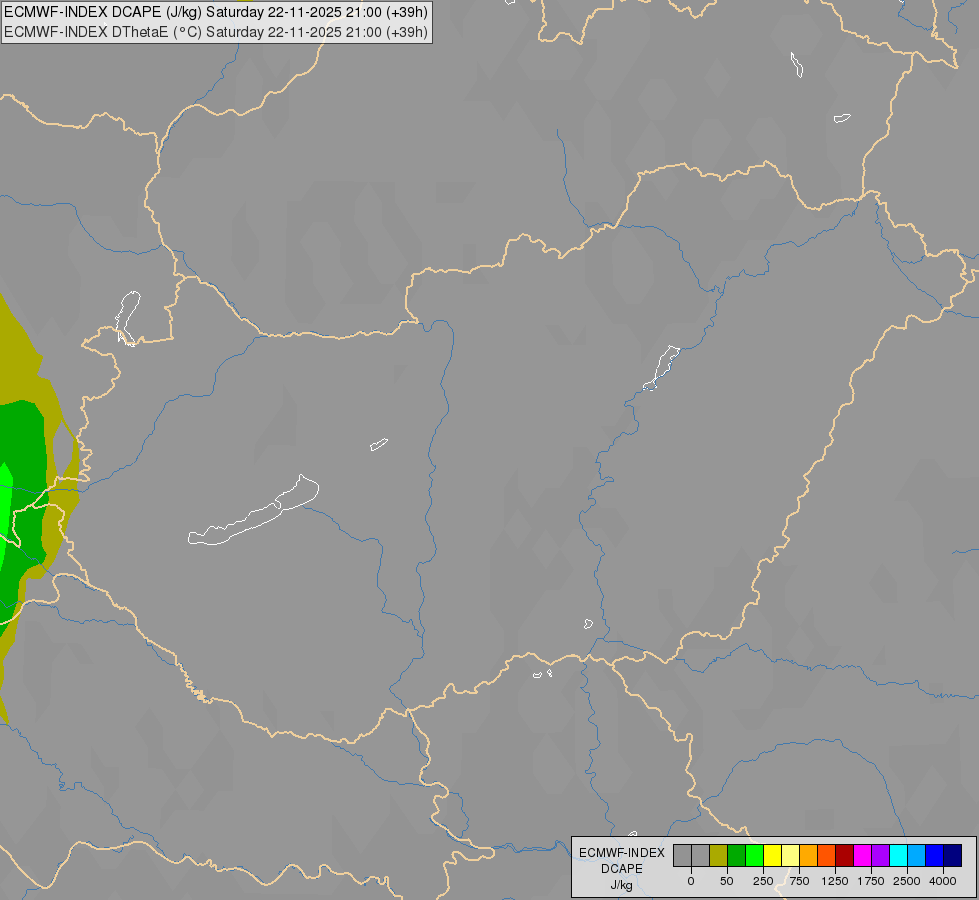Click the DCAPE label in legend box
Viewport: 979px width, 900px height.
point(622,869)
